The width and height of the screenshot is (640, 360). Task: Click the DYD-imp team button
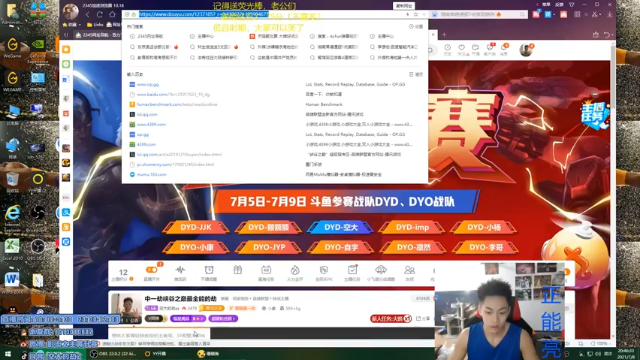coord(412,227)
